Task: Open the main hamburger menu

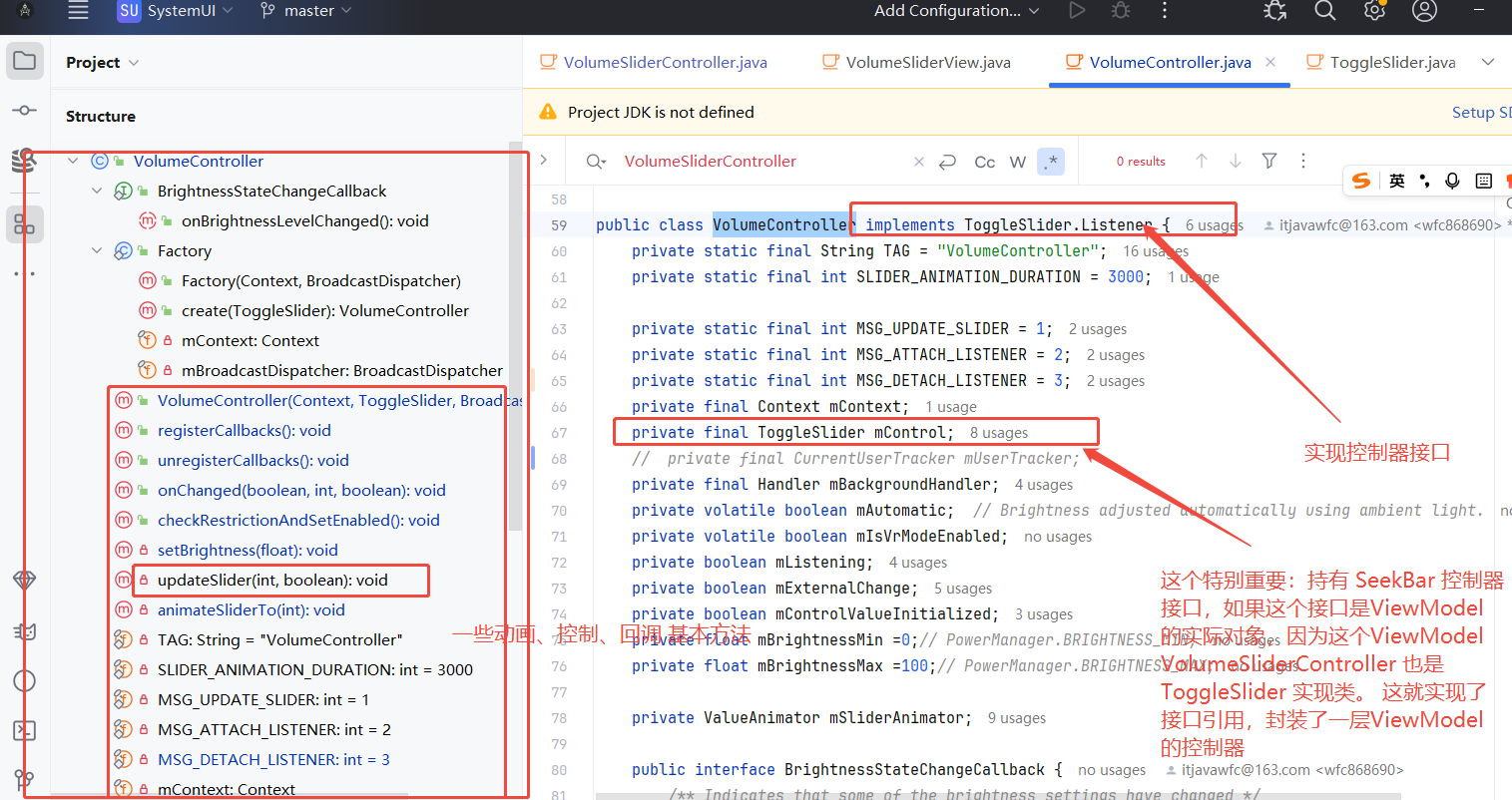Action: tap(78, 11)
